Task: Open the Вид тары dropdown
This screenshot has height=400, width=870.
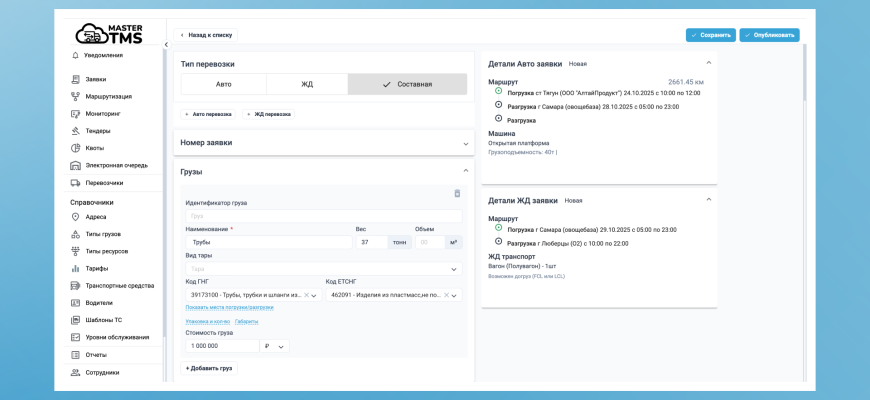Action: (323, 269)
